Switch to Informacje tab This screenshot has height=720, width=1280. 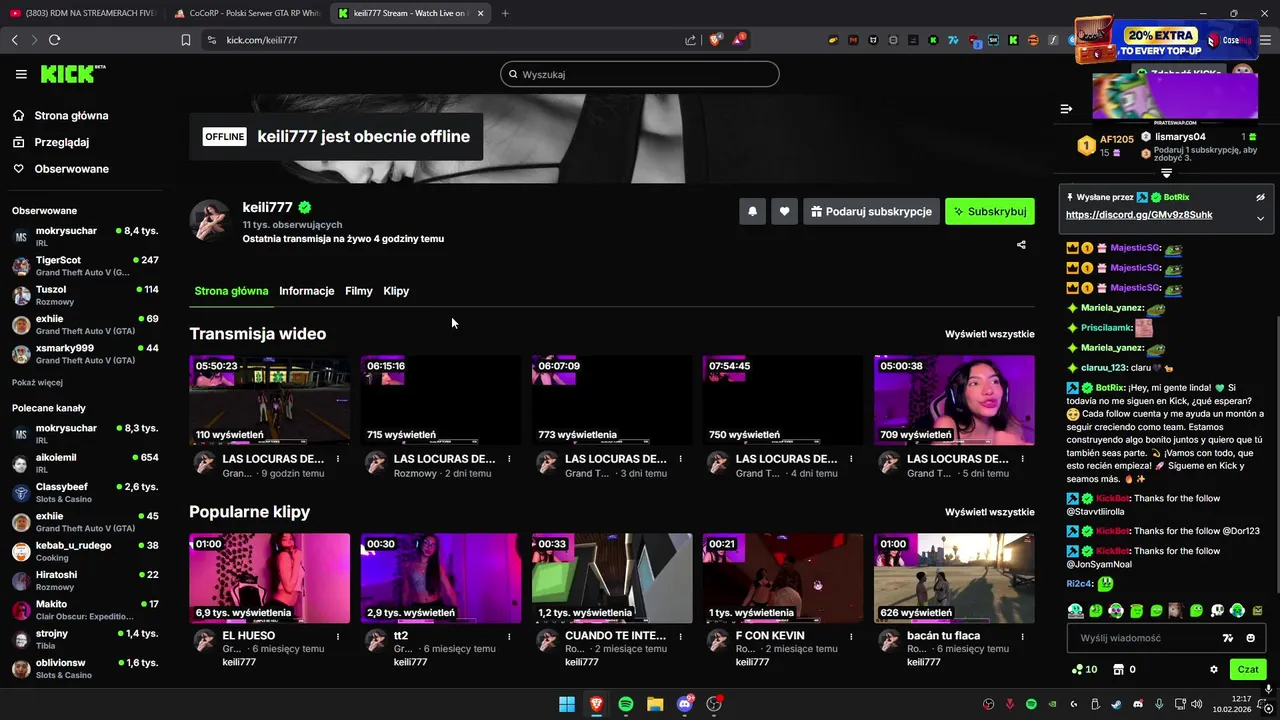(x=306, y=291)
